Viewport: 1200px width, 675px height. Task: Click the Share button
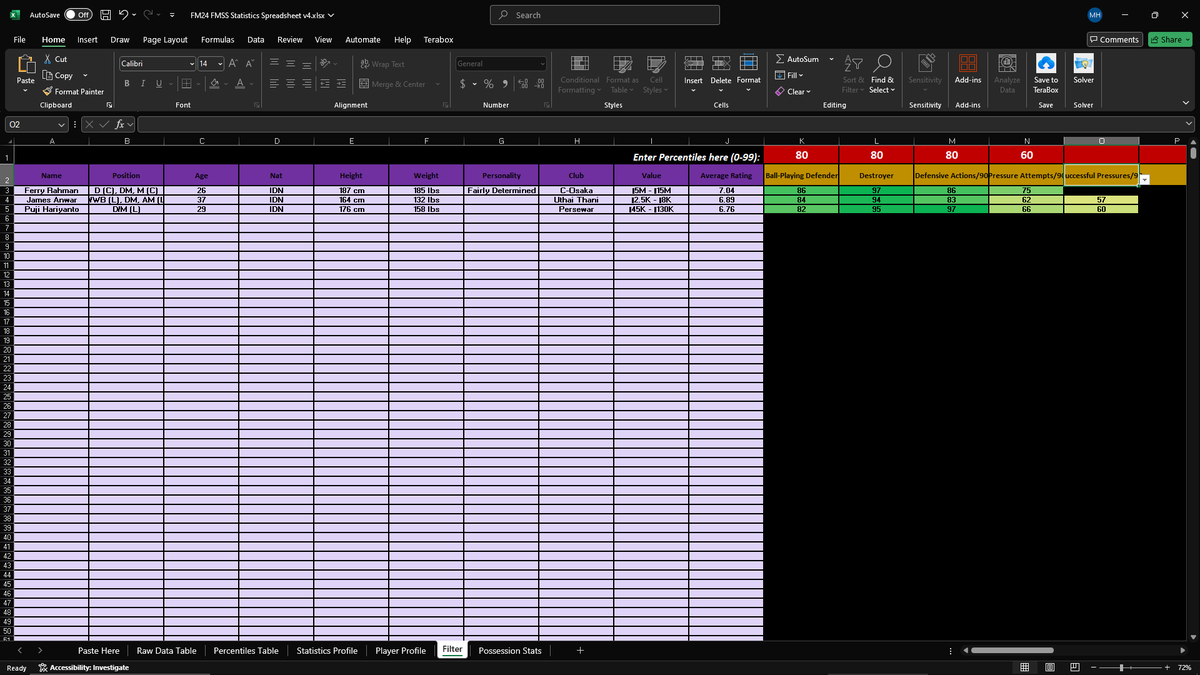tap(1170, 39)
